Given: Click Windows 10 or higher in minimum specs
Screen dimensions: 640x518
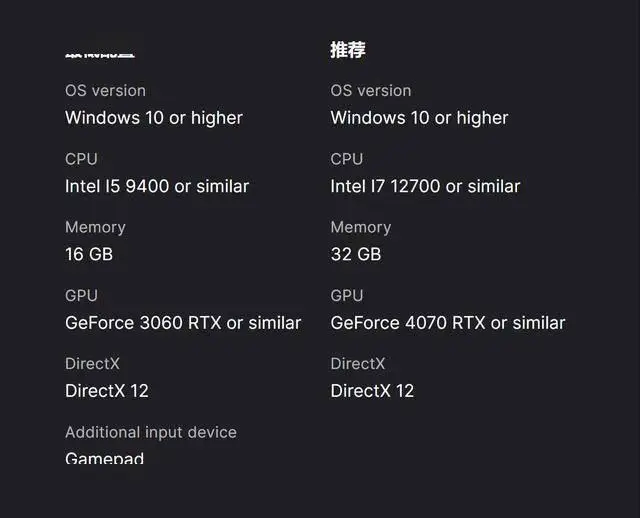Looking at the screenshot, I should click(154, 118).
